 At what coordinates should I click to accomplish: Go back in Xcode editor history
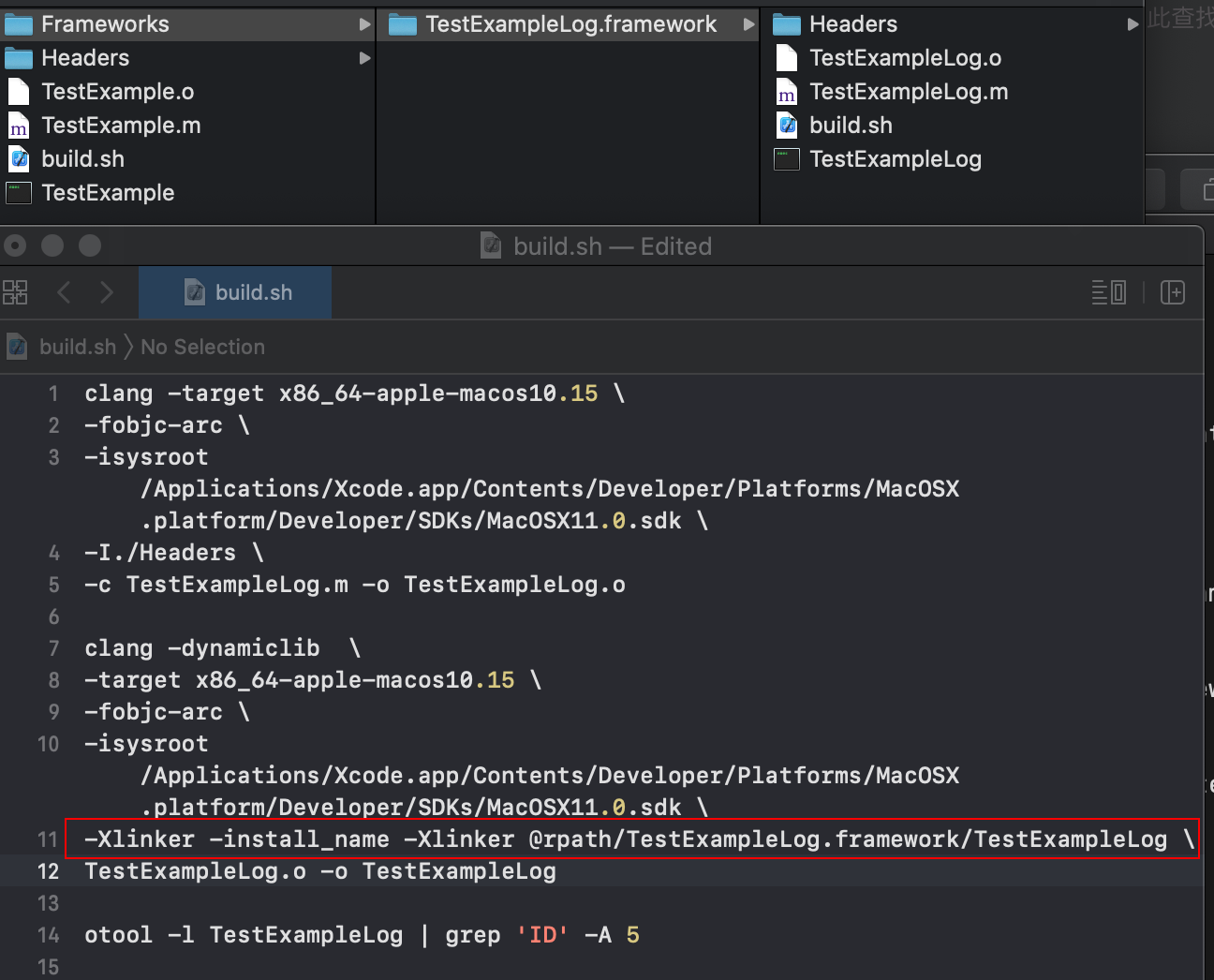point(64,292)
